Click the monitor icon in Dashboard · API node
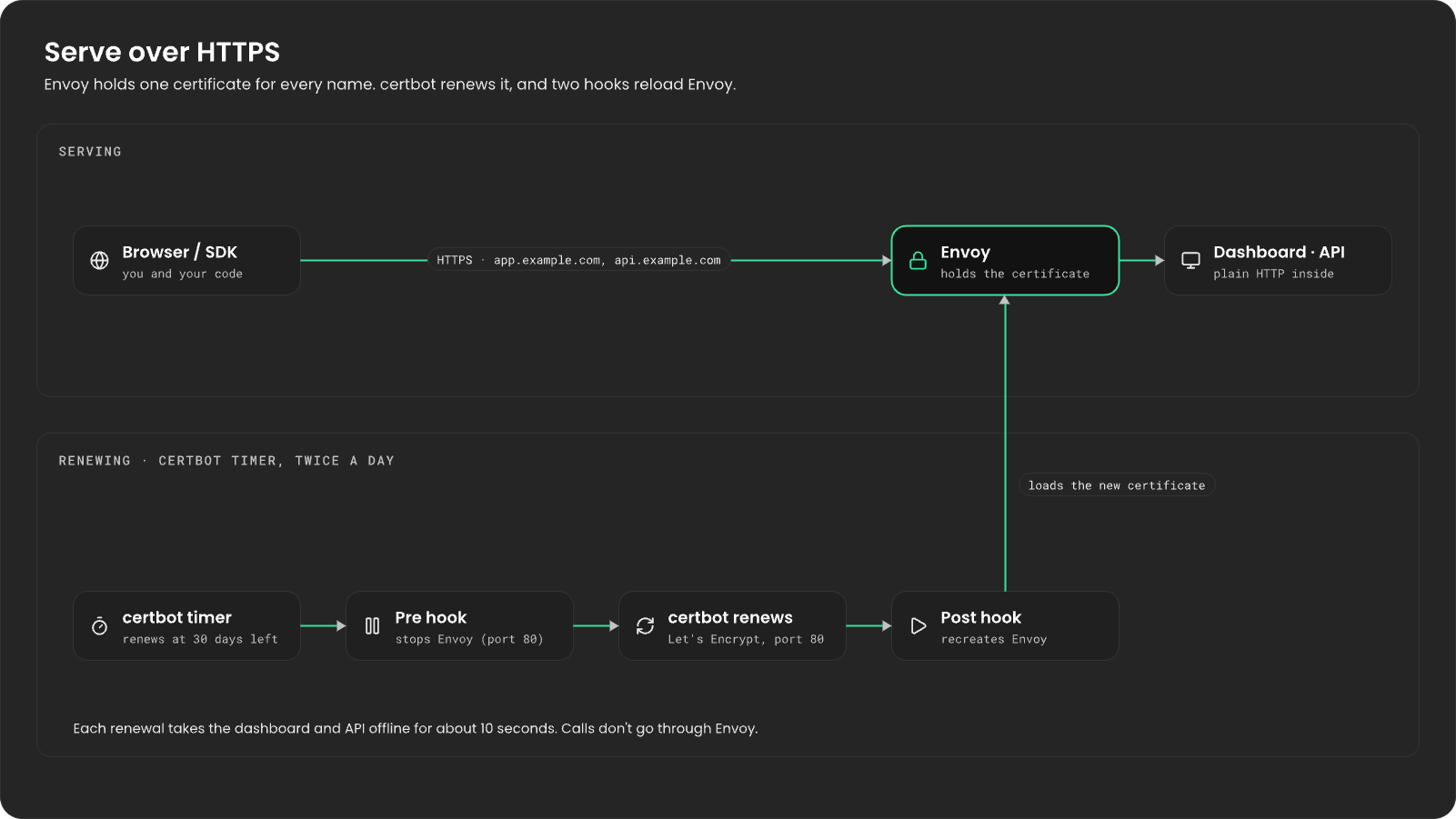The width and height of the screenshot is (1456, 819). pos(1191,261)
